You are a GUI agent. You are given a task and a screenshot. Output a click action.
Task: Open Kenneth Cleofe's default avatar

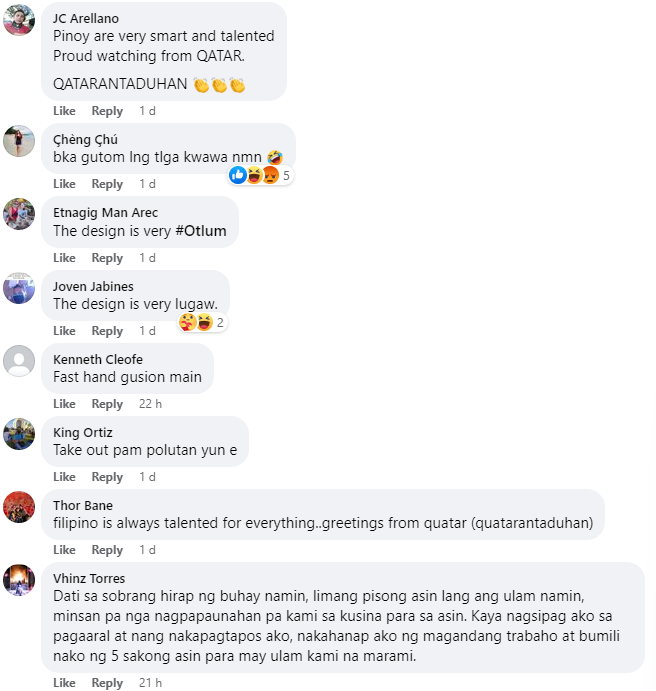click(x=20, y=360)
